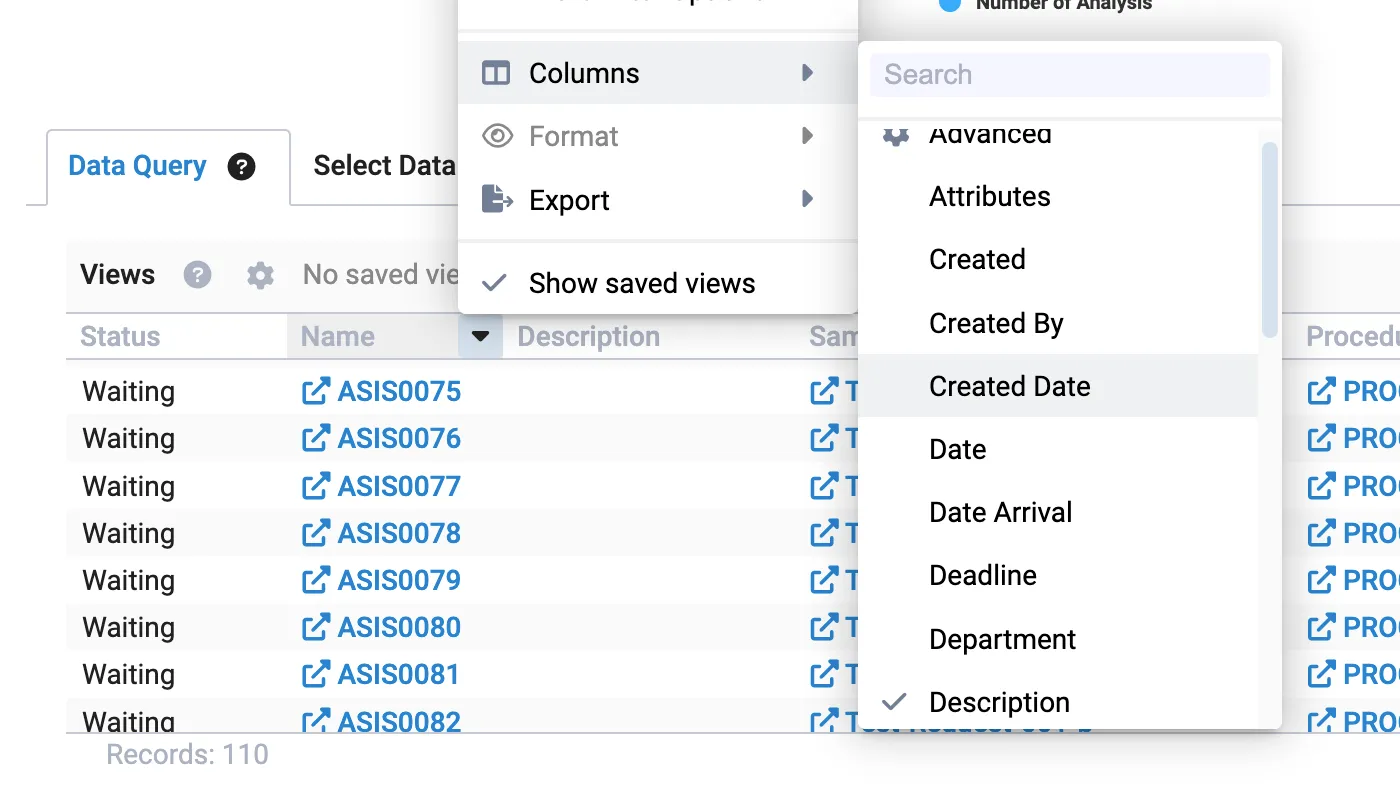Click the Columns panel icon in the menu

point(497,73)
